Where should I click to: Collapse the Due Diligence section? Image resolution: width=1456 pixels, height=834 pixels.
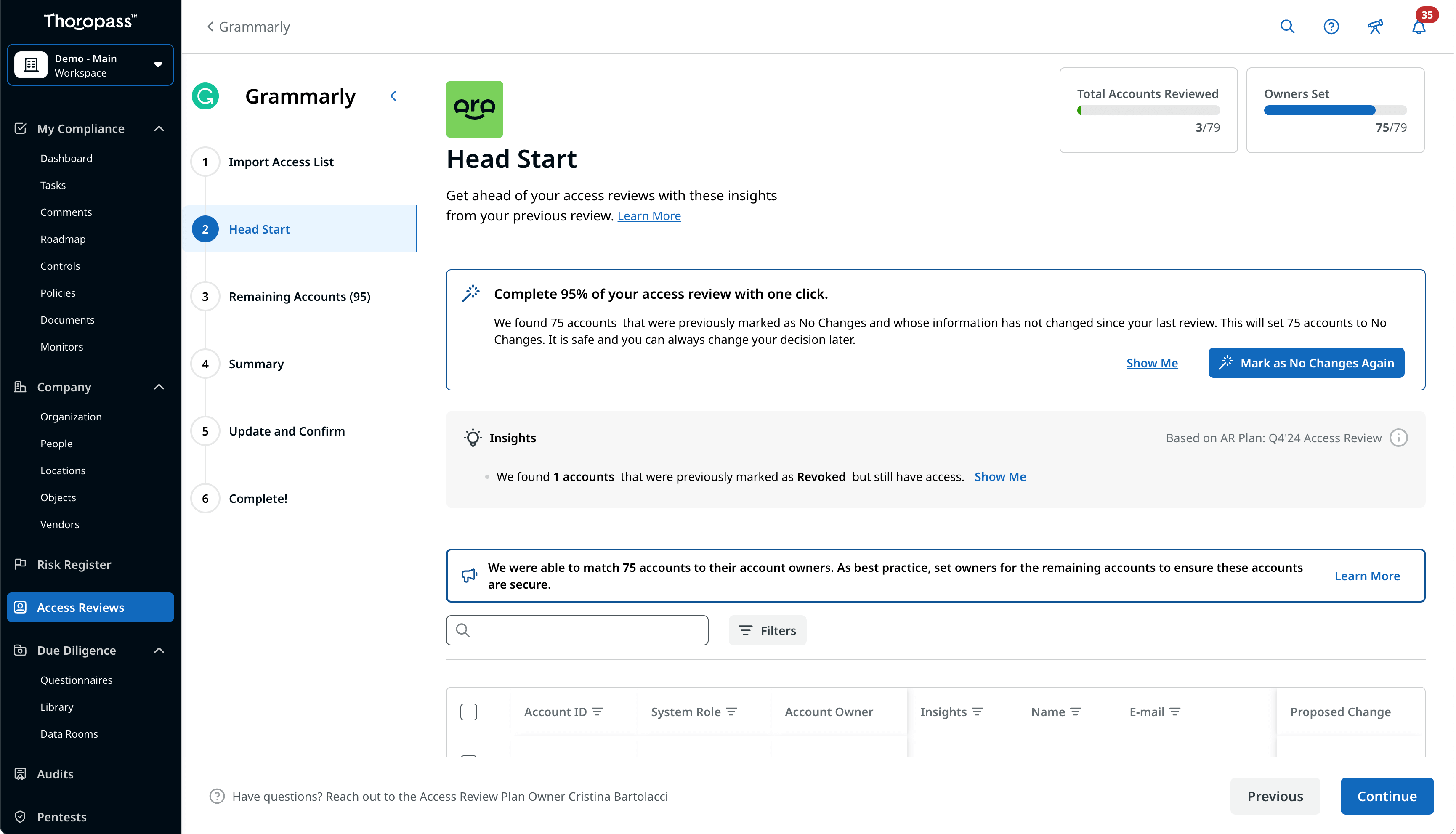click(159, 650)
